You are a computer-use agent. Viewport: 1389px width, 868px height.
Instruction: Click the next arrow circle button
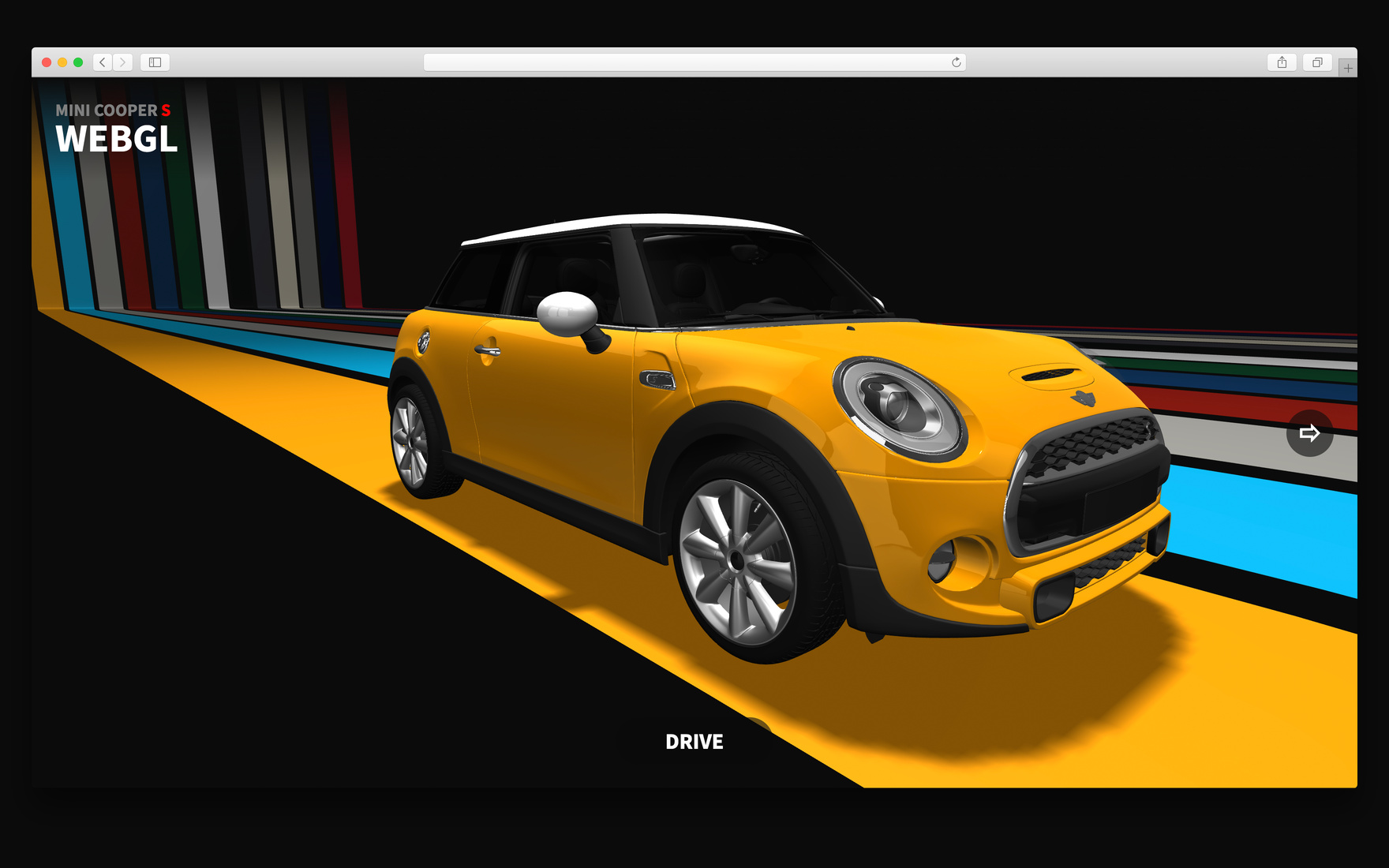click(x=1309, y=432)
